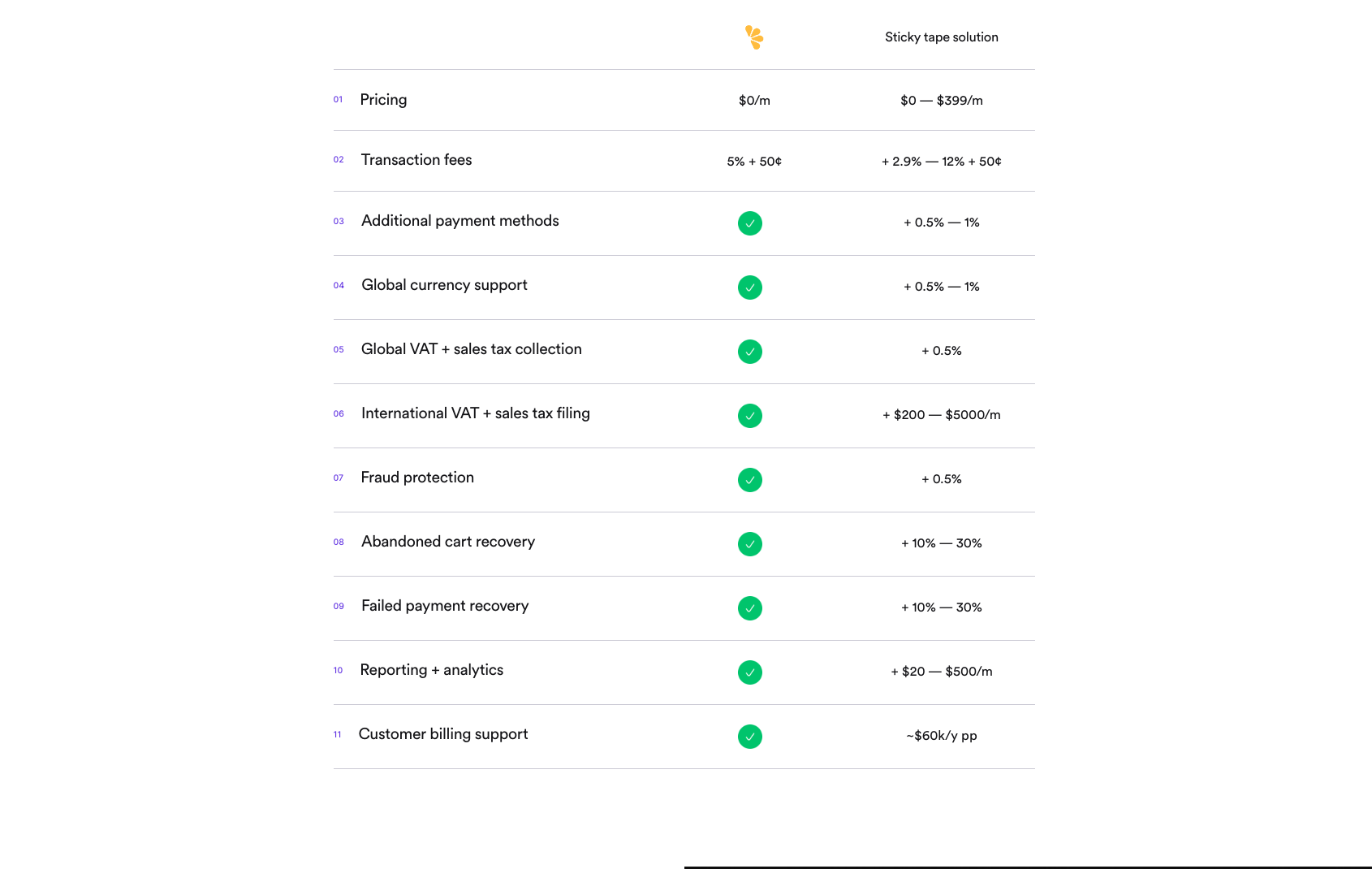Viewport: 1372px width, 869px height.
Task: Click the green checkmark for Global VAT collection
Action: pos(750,352)
